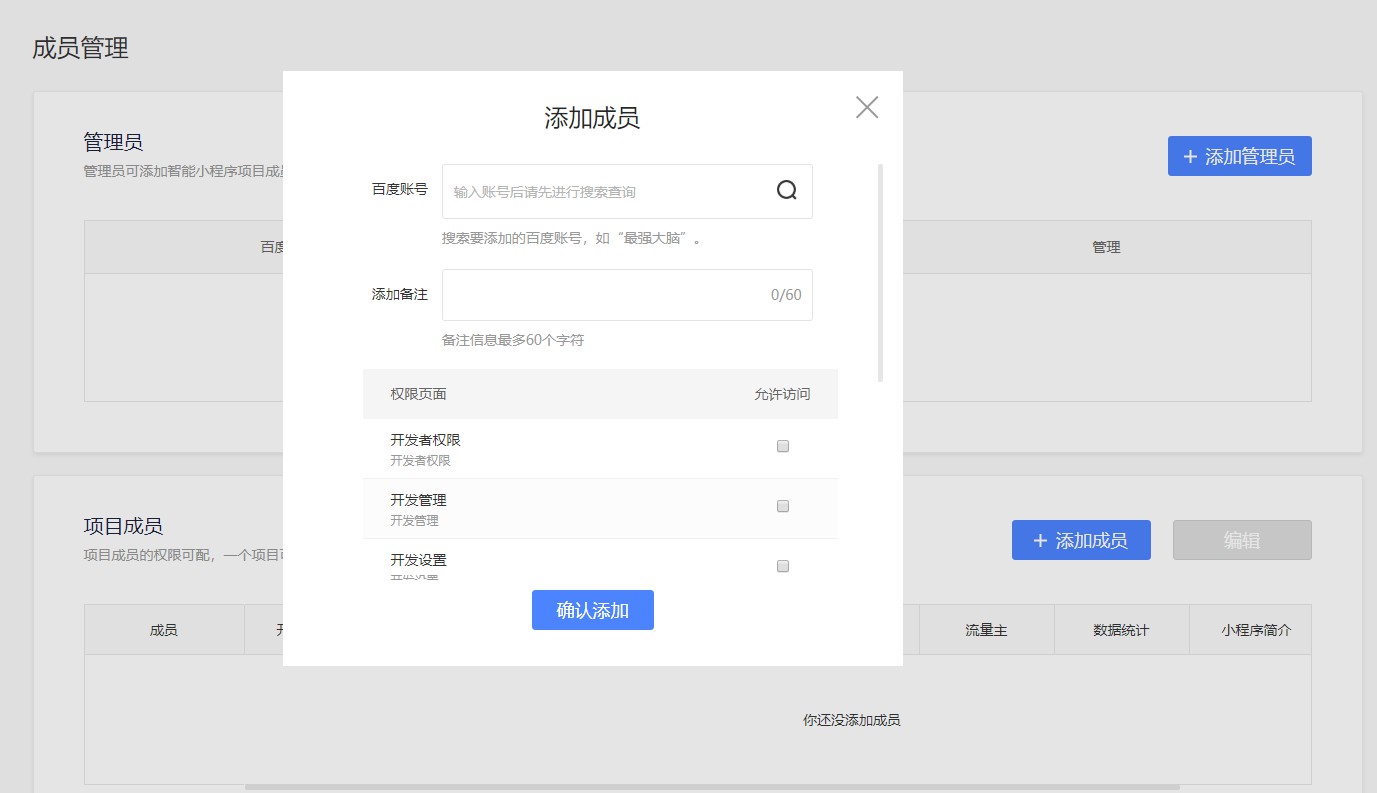
Task: Click the 备注信息最多60个字符 hint text
Action: [x=513, y=340]
